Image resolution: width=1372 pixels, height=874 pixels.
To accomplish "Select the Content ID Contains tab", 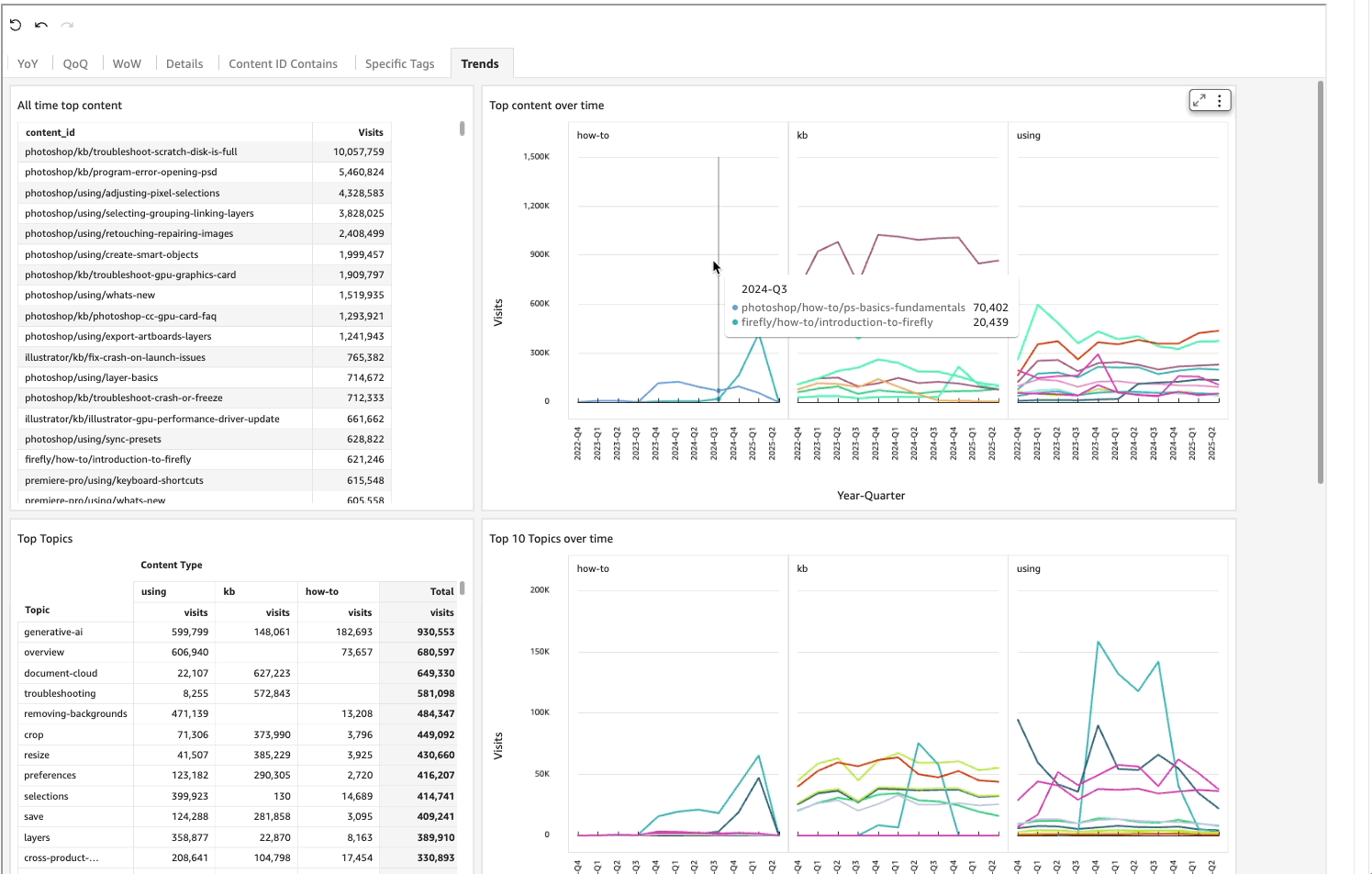I will click(x=283, y=63).
